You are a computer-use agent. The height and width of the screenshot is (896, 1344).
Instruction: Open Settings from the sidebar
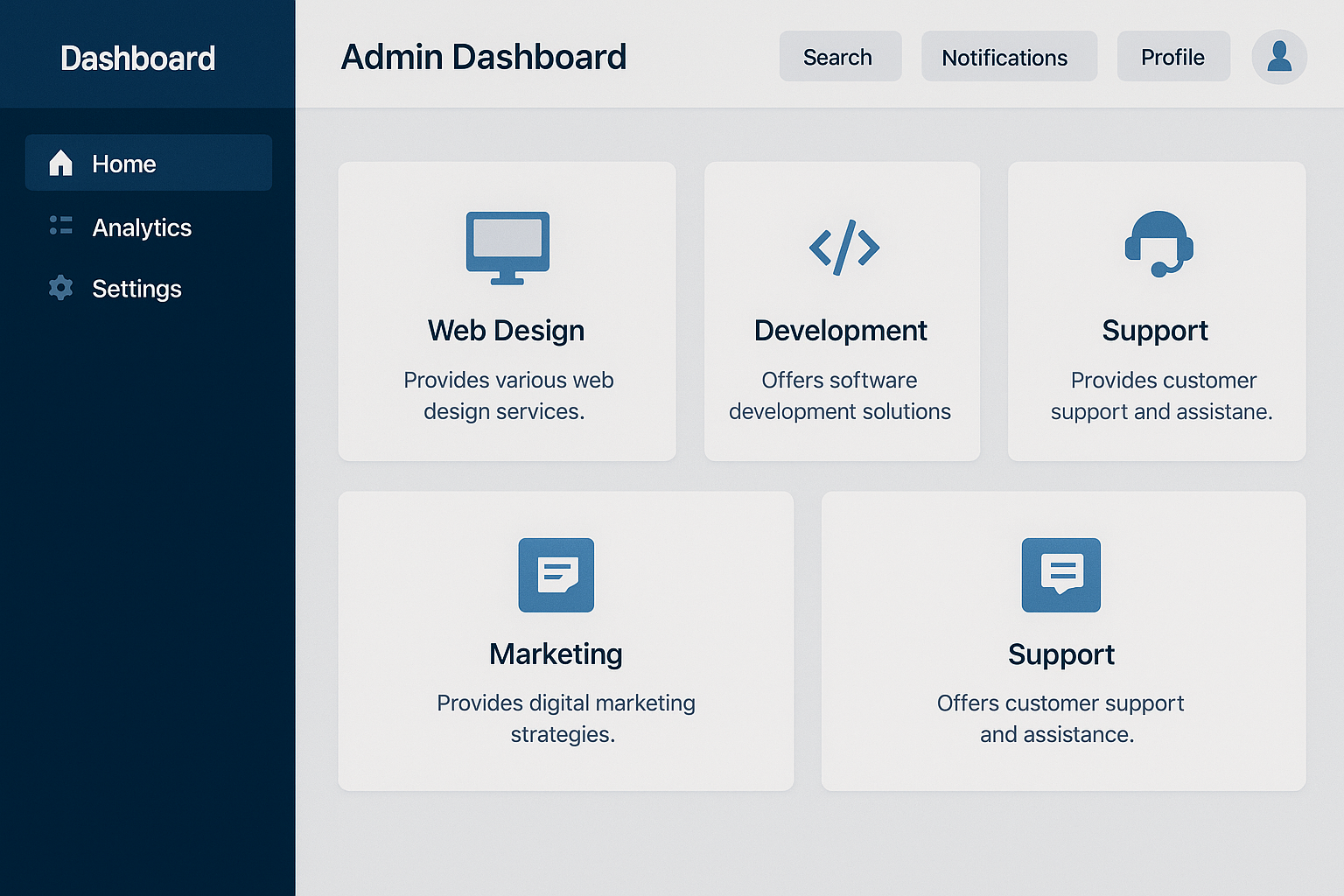136,289
